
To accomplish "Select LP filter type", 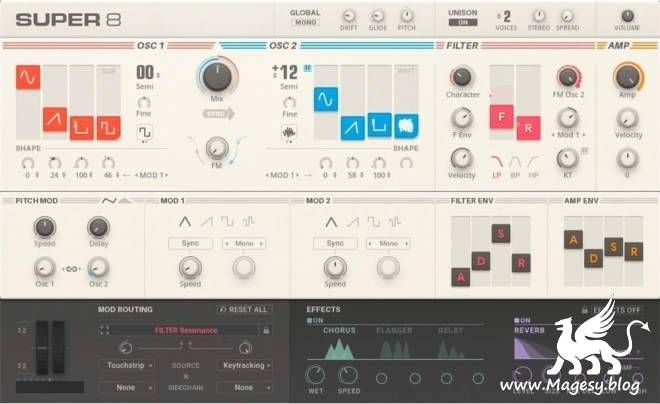I will coord(497,167).
